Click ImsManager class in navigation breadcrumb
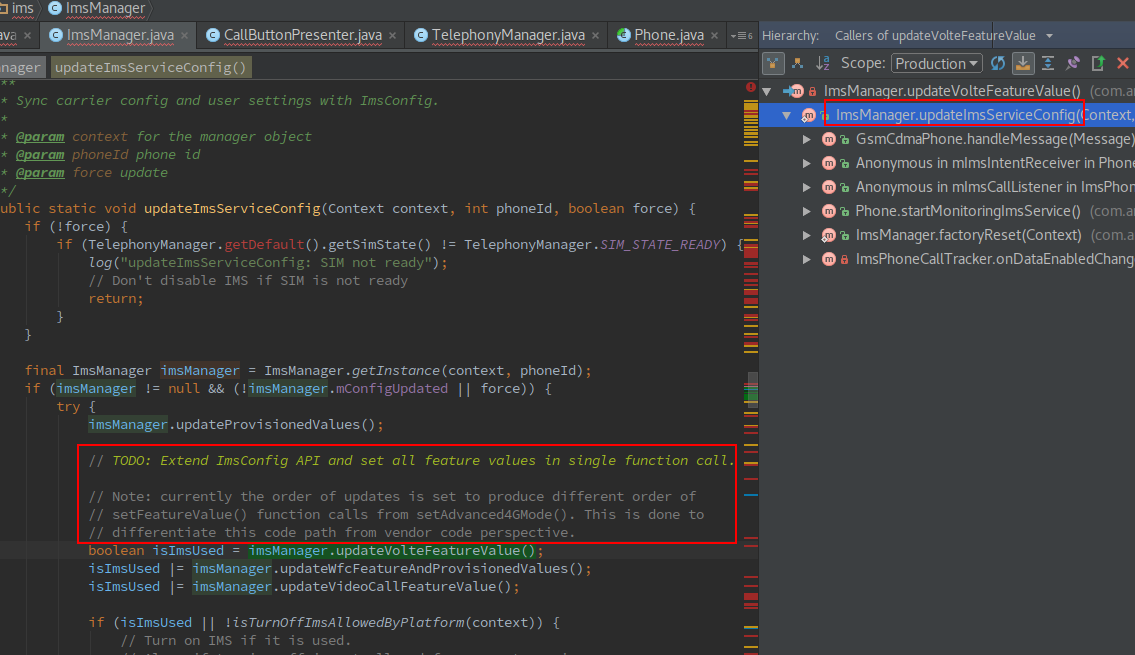 (x=97, y=9)
